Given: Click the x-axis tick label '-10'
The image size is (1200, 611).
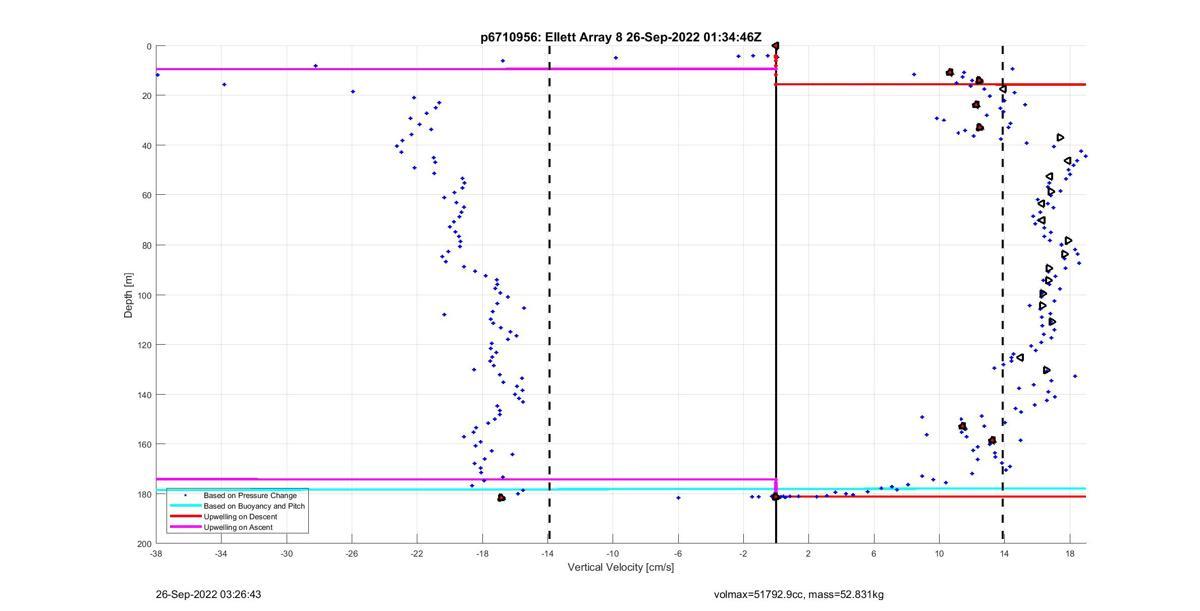Looking at the screenshot, I should (x=612, y=553).
